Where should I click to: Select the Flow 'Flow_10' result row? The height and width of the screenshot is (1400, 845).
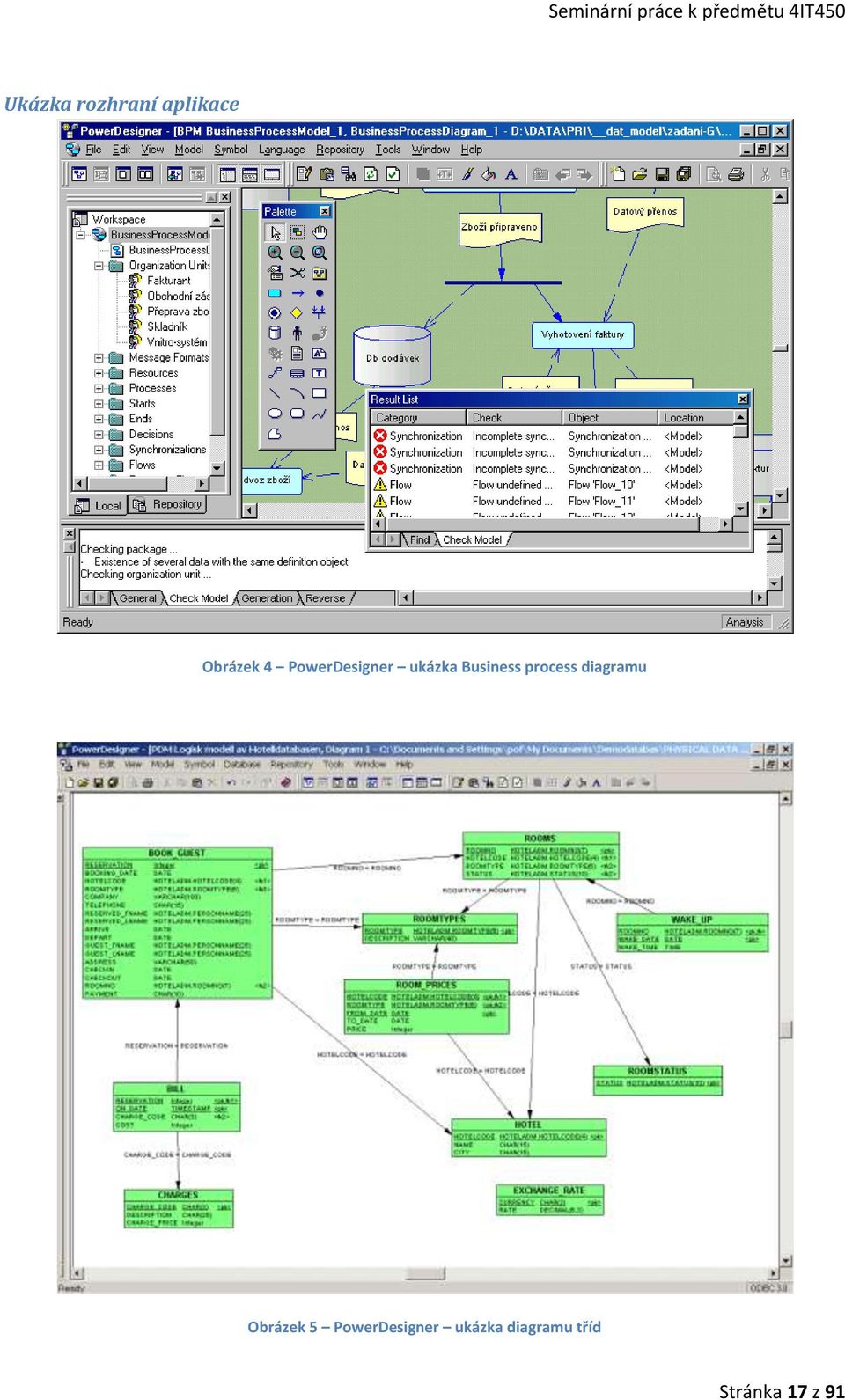552,485
